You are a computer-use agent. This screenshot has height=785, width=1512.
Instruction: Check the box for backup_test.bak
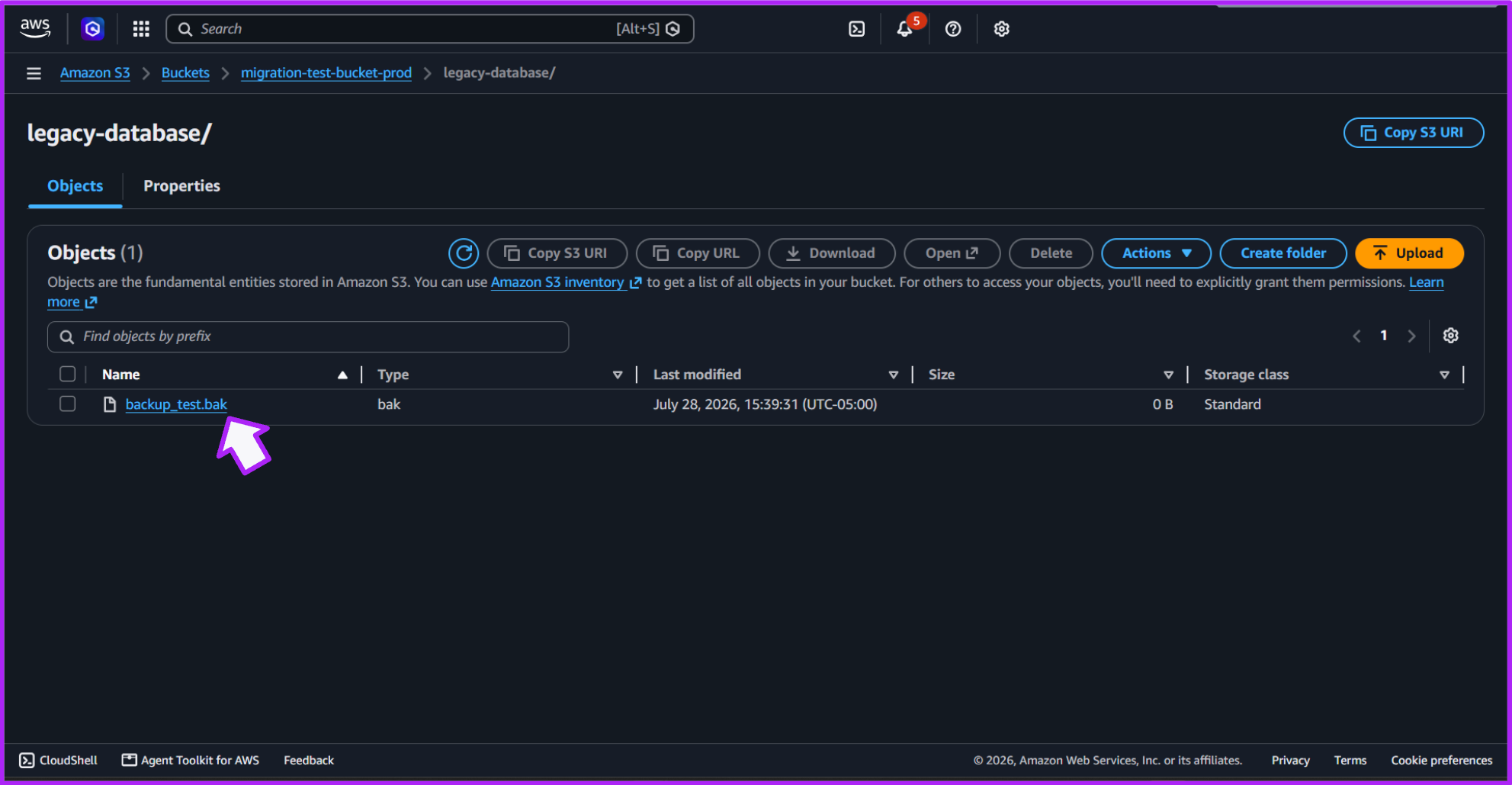pyautogui.click(x=68, y=404)
